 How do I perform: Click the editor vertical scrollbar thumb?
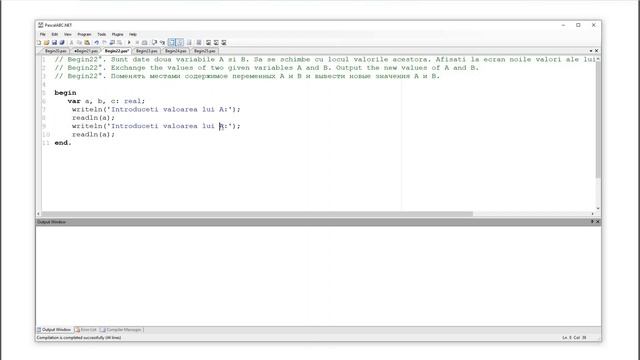(x=598, y=120)
